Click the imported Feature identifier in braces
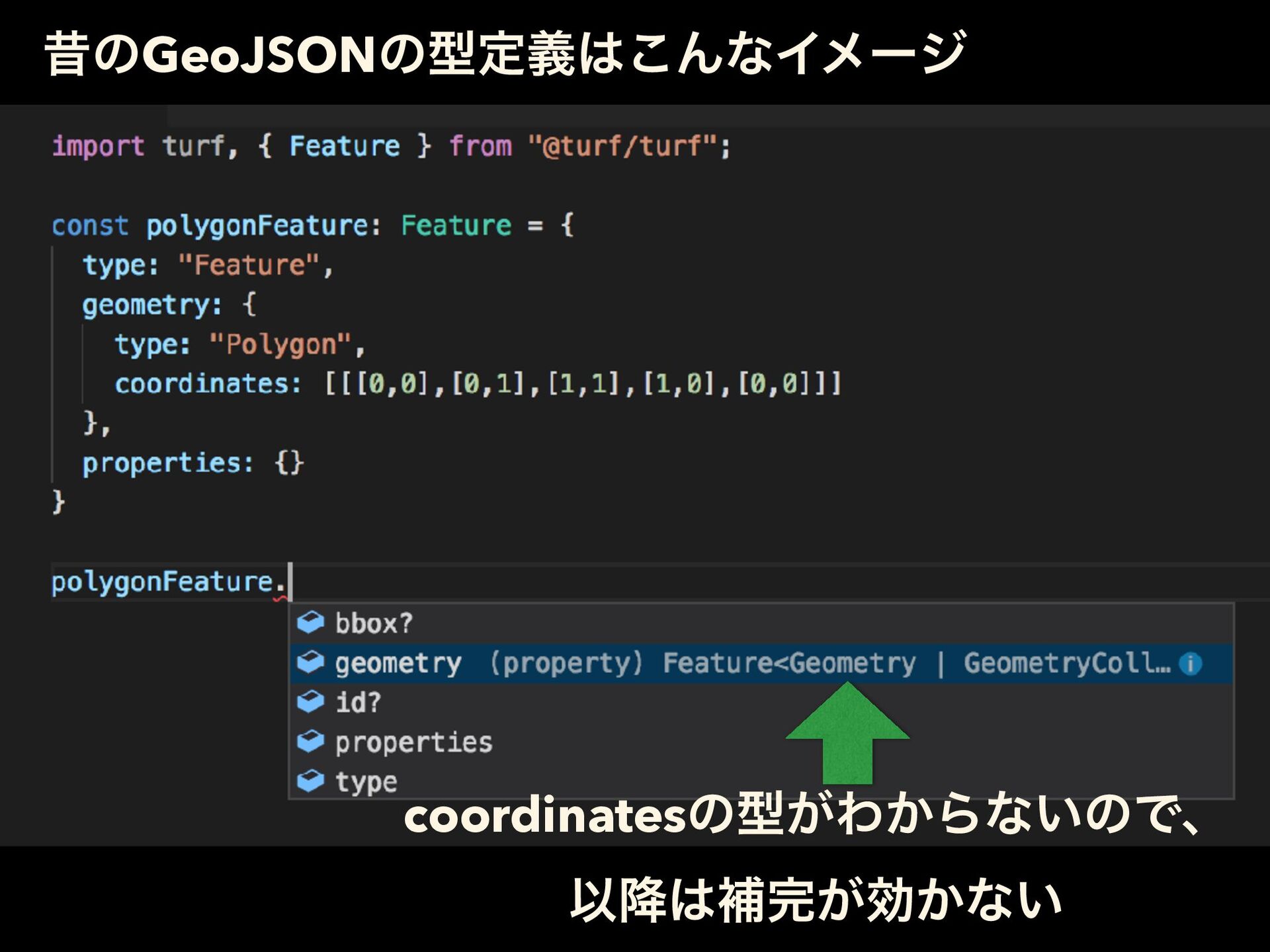Screen dimensions: 1270x952 click(344, 146)
